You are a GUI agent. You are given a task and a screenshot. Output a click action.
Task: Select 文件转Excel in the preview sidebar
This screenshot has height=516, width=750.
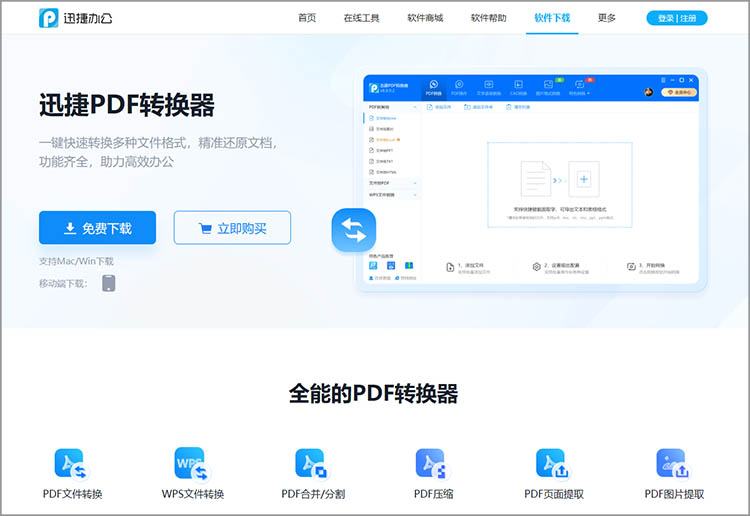[385, 140]
